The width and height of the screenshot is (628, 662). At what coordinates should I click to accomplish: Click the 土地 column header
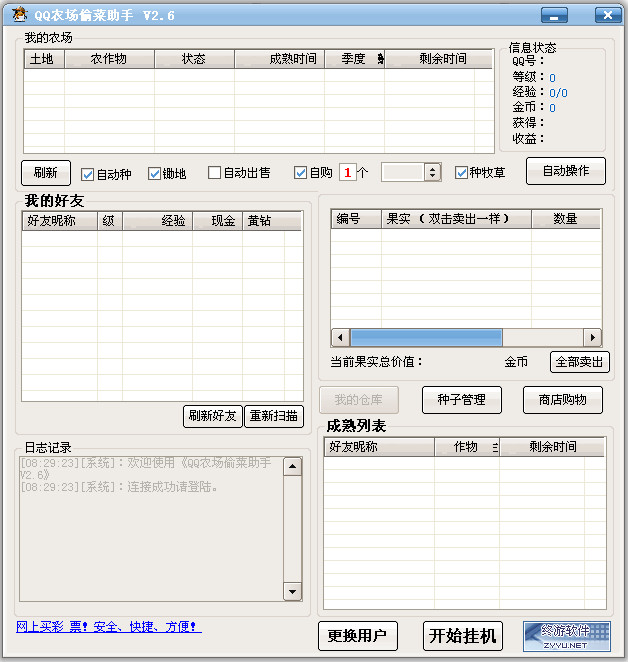click(x=44, y=59)
